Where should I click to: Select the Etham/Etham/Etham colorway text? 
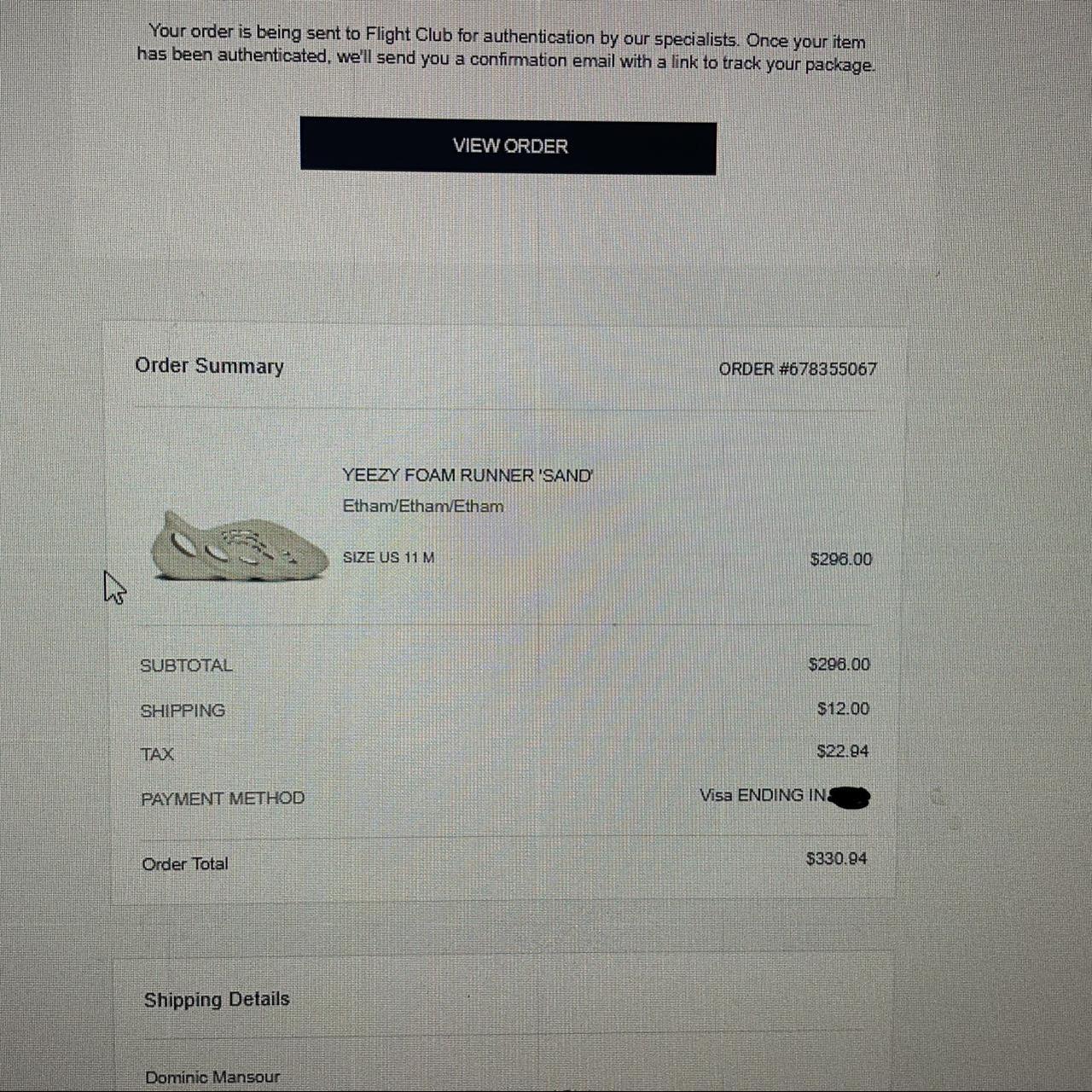coord(423,506)
